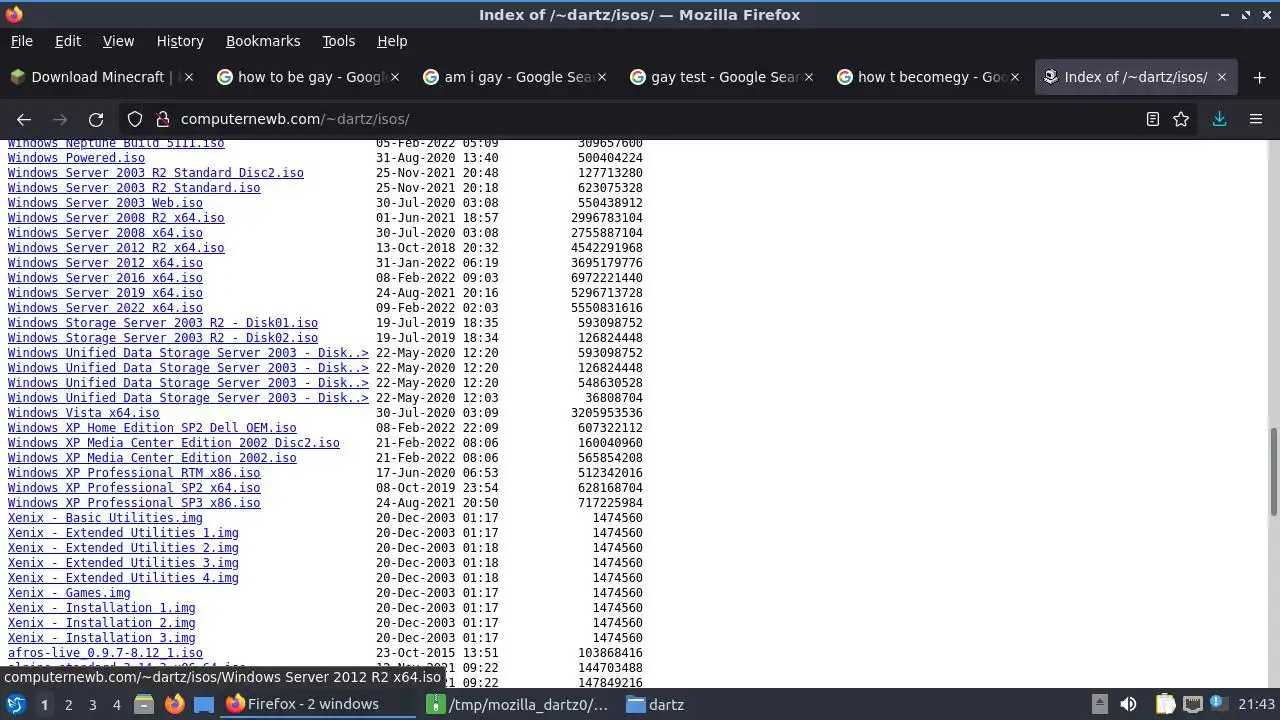
Task: Go back with the browser back arrow
Action: (24, 119)
